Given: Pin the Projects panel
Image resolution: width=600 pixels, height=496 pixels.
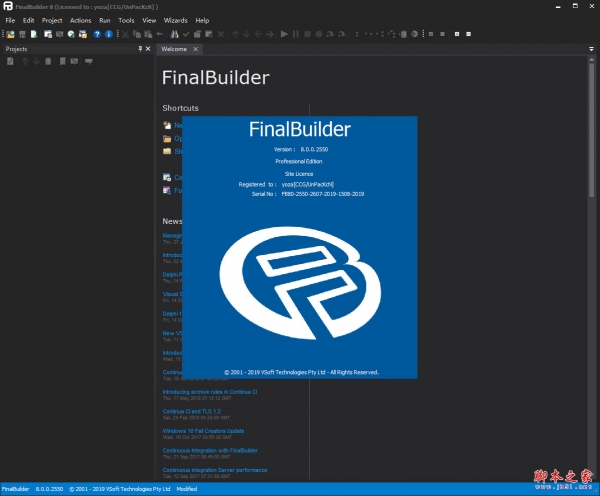Looking at the screenshot, I should coord(140,49).
